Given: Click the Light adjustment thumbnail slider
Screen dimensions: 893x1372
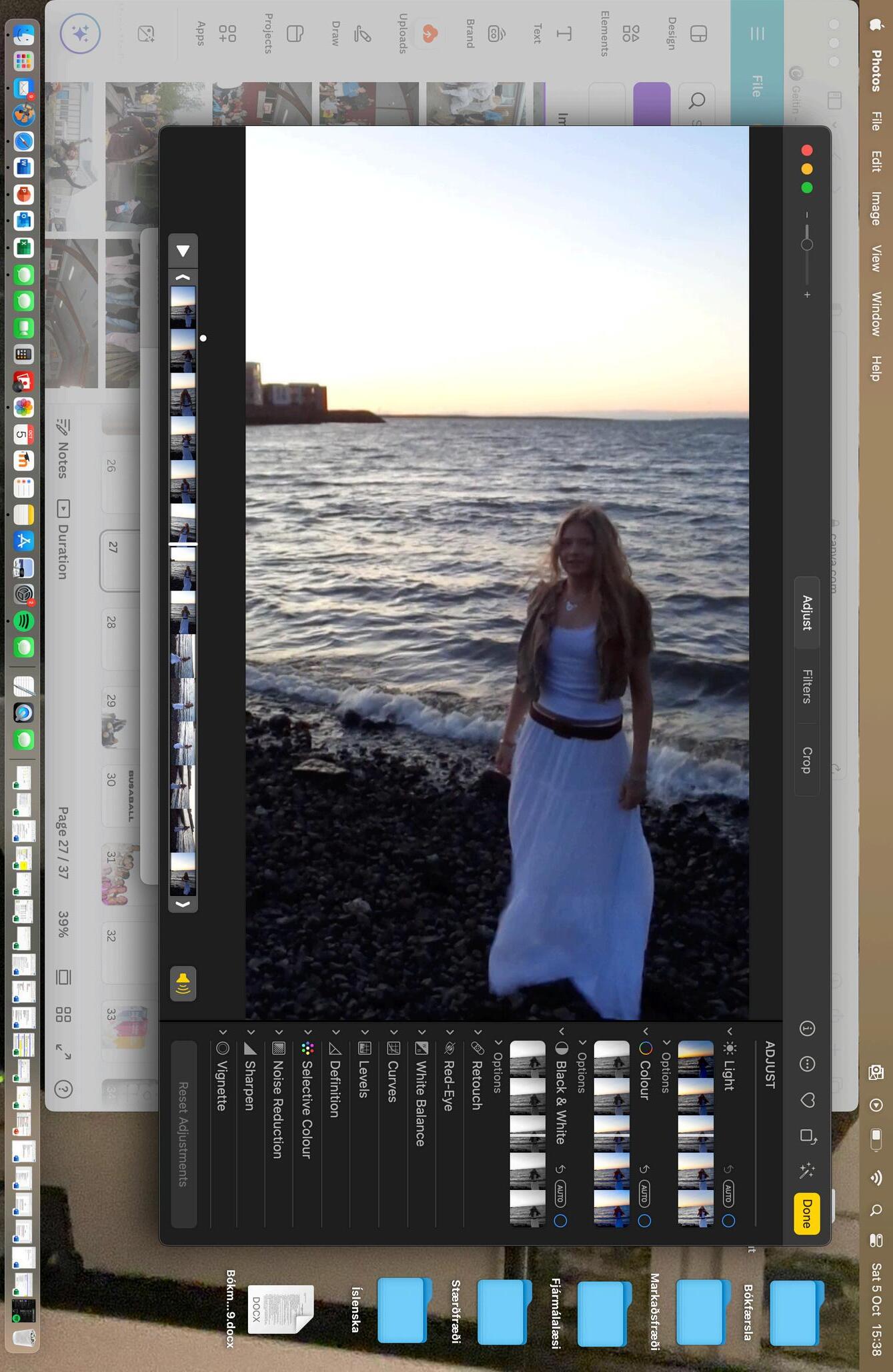Looking at the screenshot, I should point(696,1133).
